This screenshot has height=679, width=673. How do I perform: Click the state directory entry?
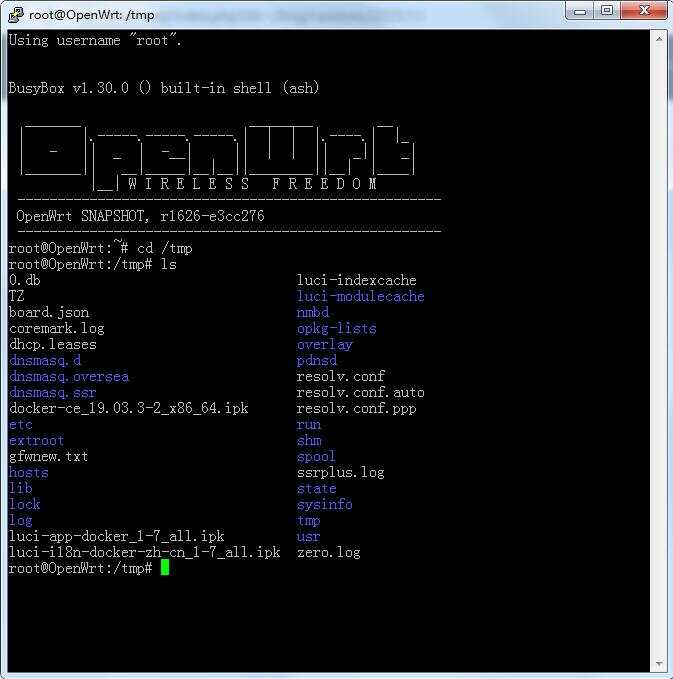[x=317, y=488]
